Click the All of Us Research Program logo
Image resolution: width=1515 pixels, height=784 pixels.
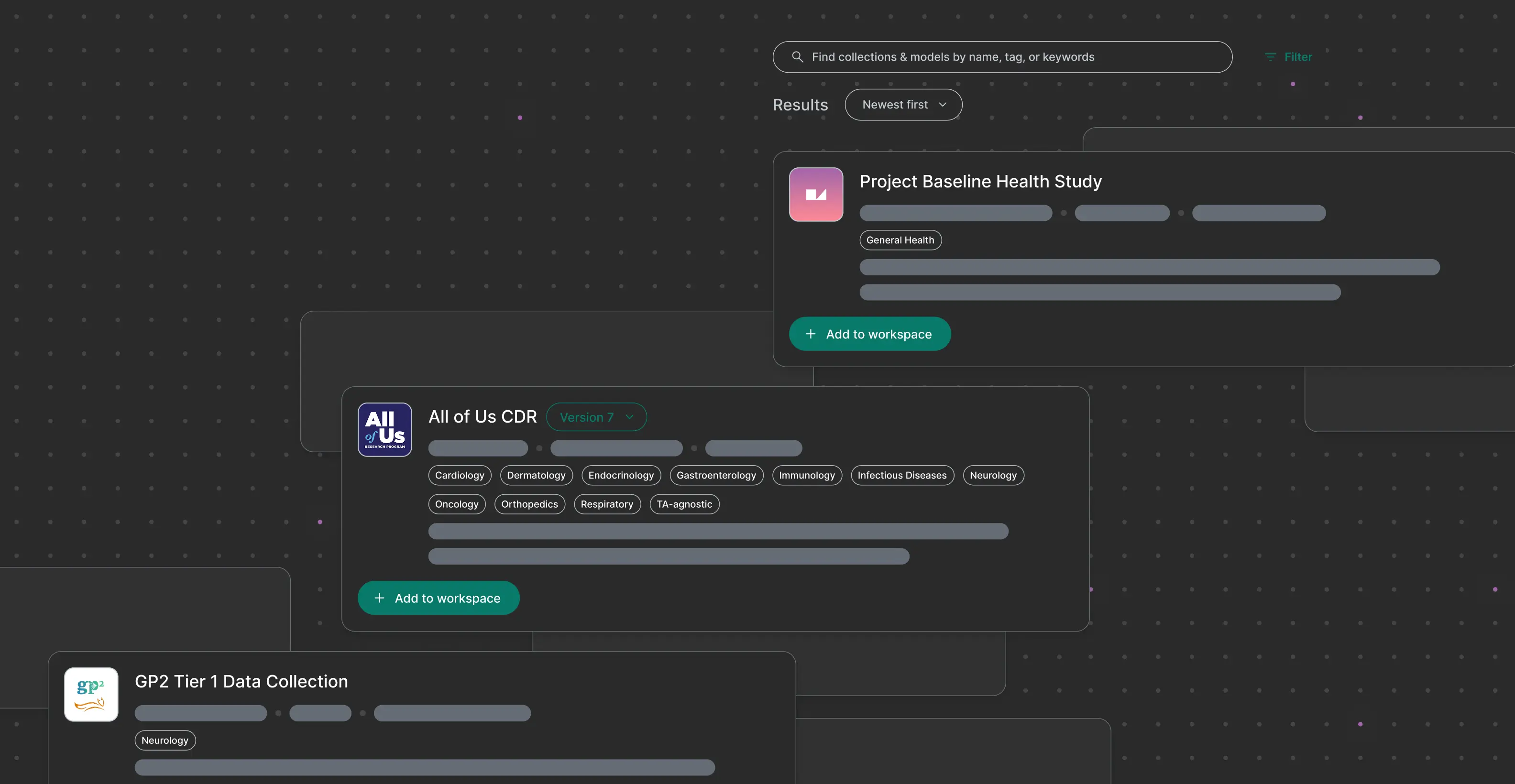pyautogui.click(x=384, y=430)
